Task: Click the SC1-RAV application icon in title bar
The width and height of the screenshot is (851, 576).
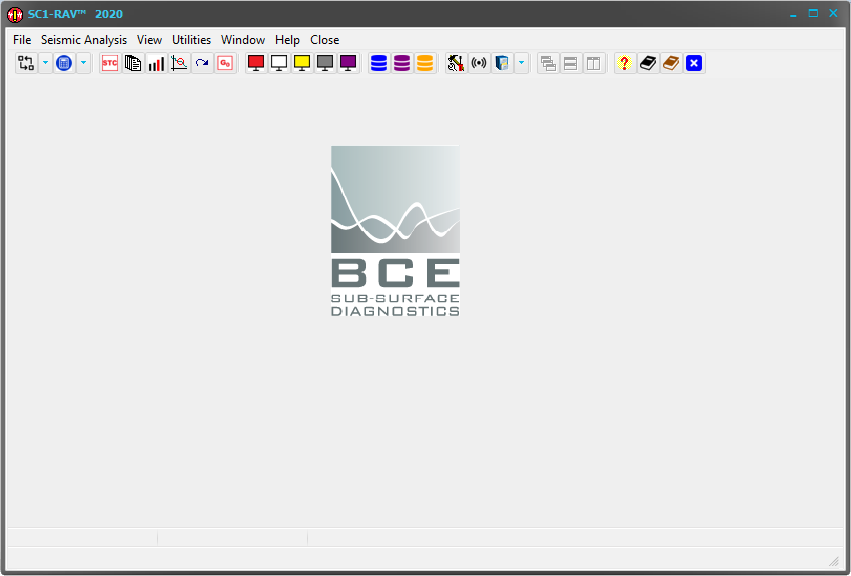Action: coord(15,14)
